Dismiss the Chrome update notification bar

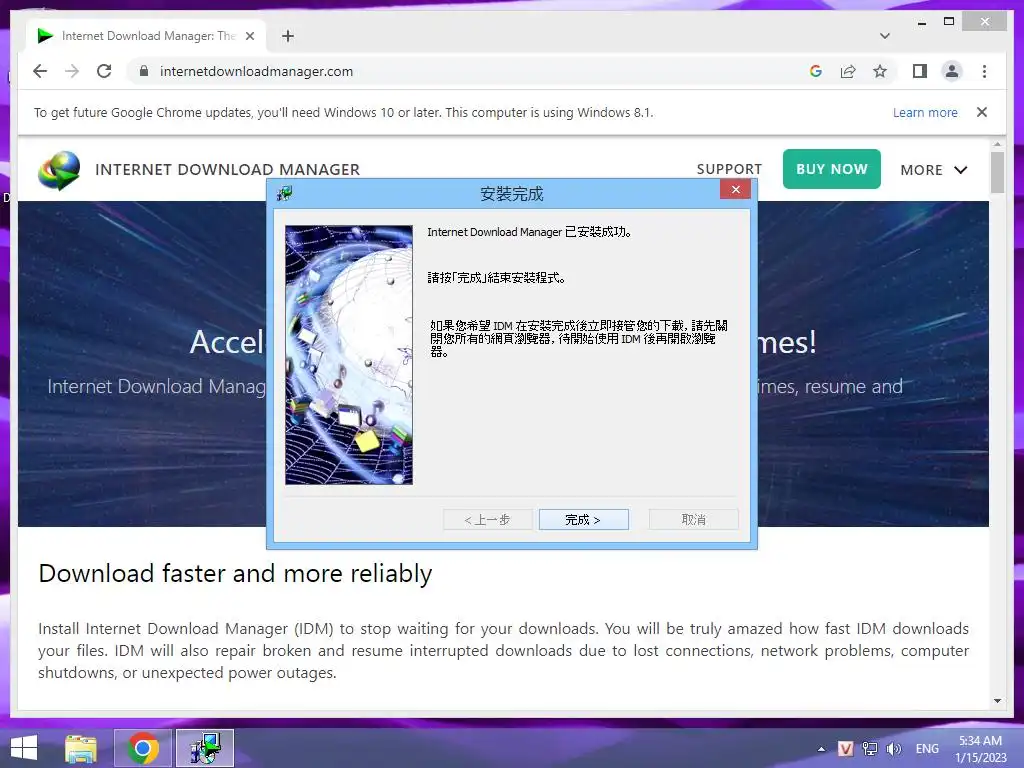coord(982,112)
